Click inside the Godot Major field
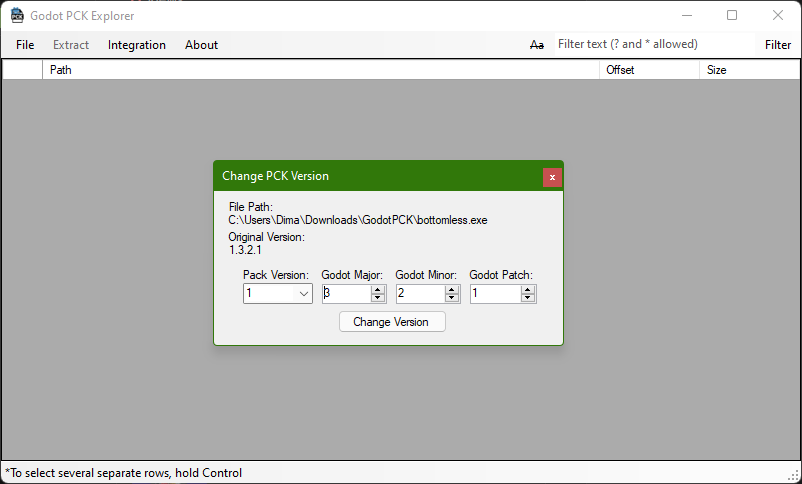 346,294
